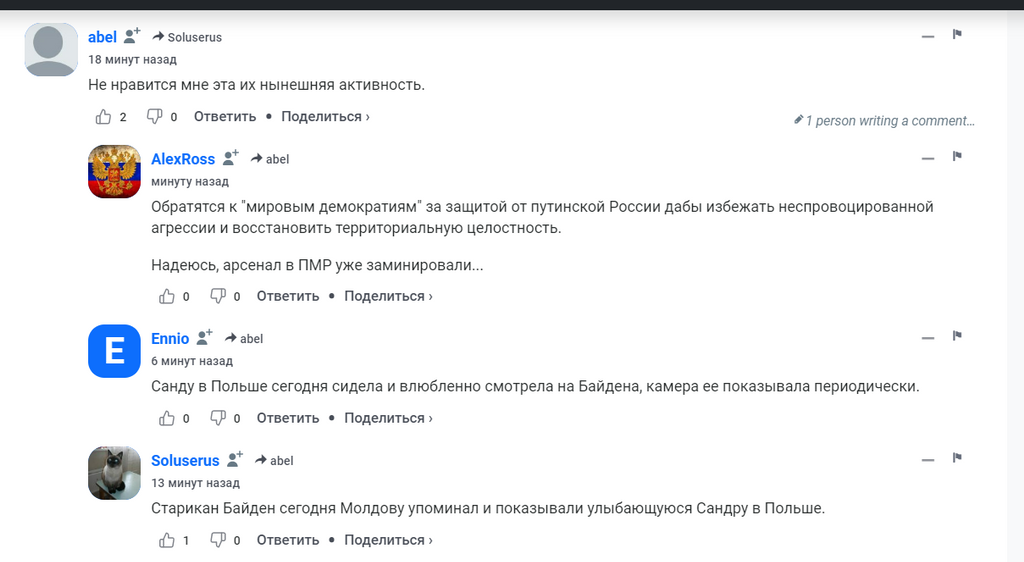Follow AlexRoss via add-person icon
The height and width of the screenshot is (562, 1024).
point(231,158)
